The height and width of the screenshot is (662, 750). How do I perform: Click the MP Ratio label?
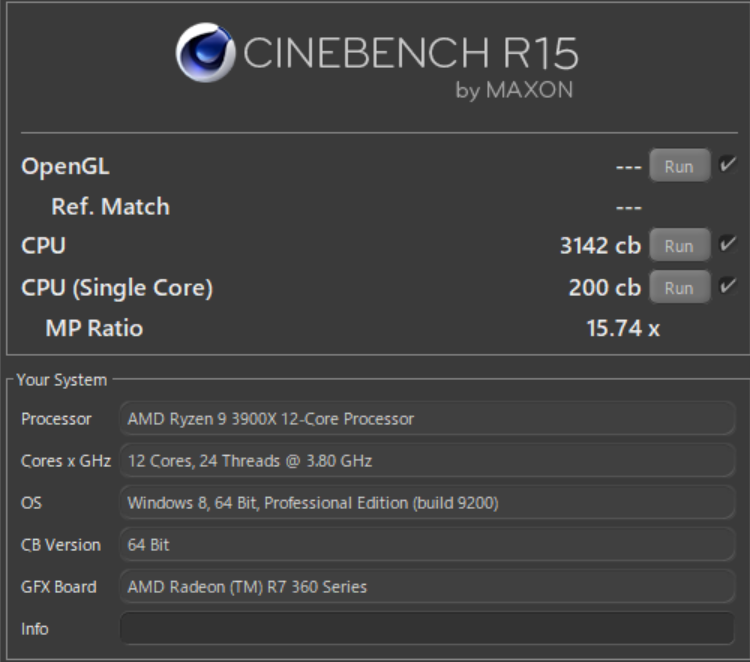(94, 329)
